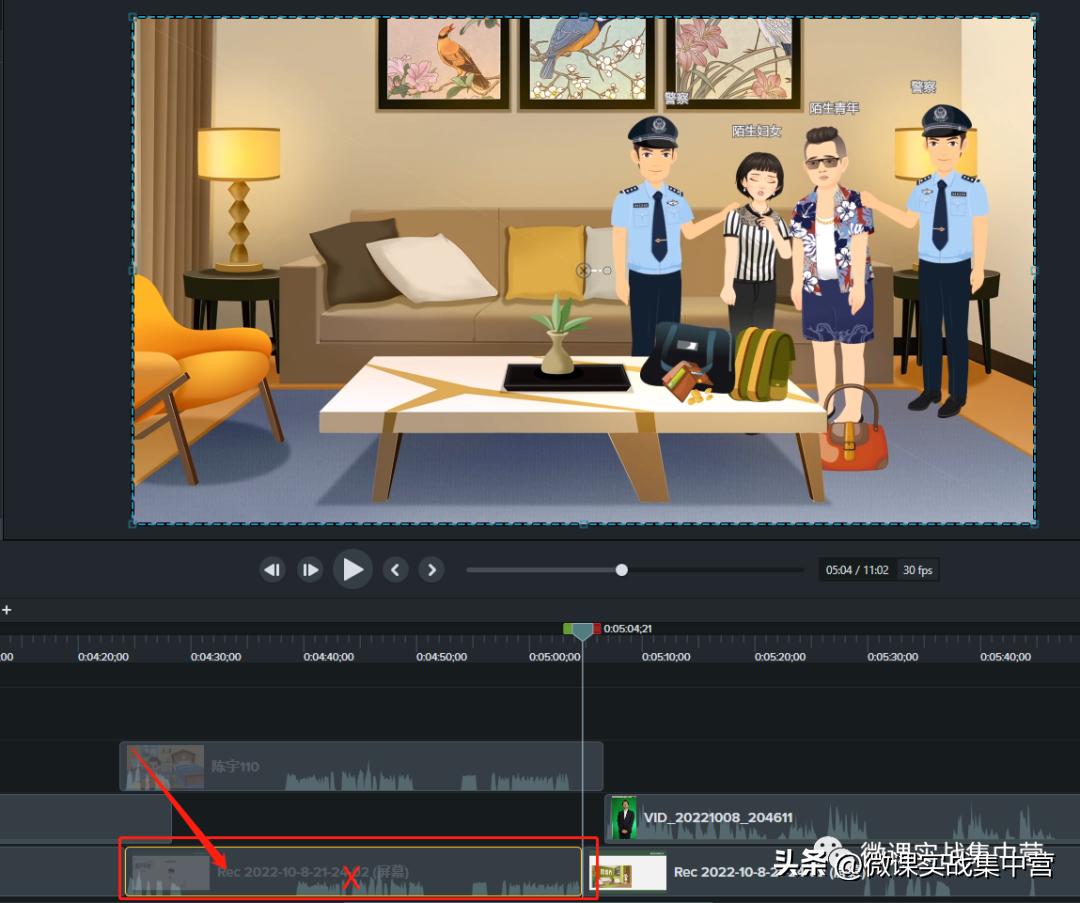Image resolution: width=1080 pixels, height=903 pixels.
Task: Click the thumbnail of the 陈宇110 clip
Action: point(166,766)
